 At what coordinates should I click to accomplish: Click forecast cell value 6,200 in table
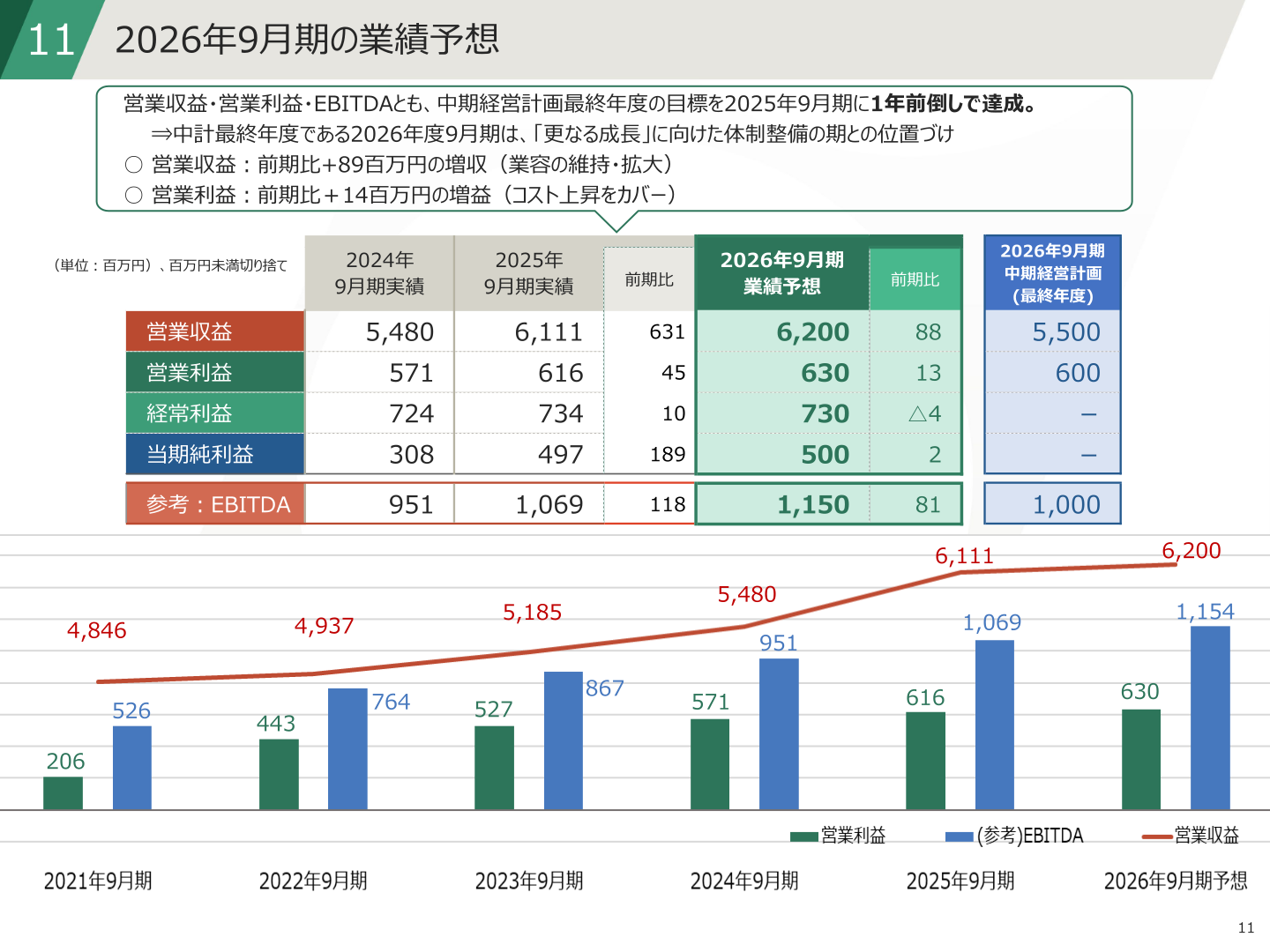812,332
